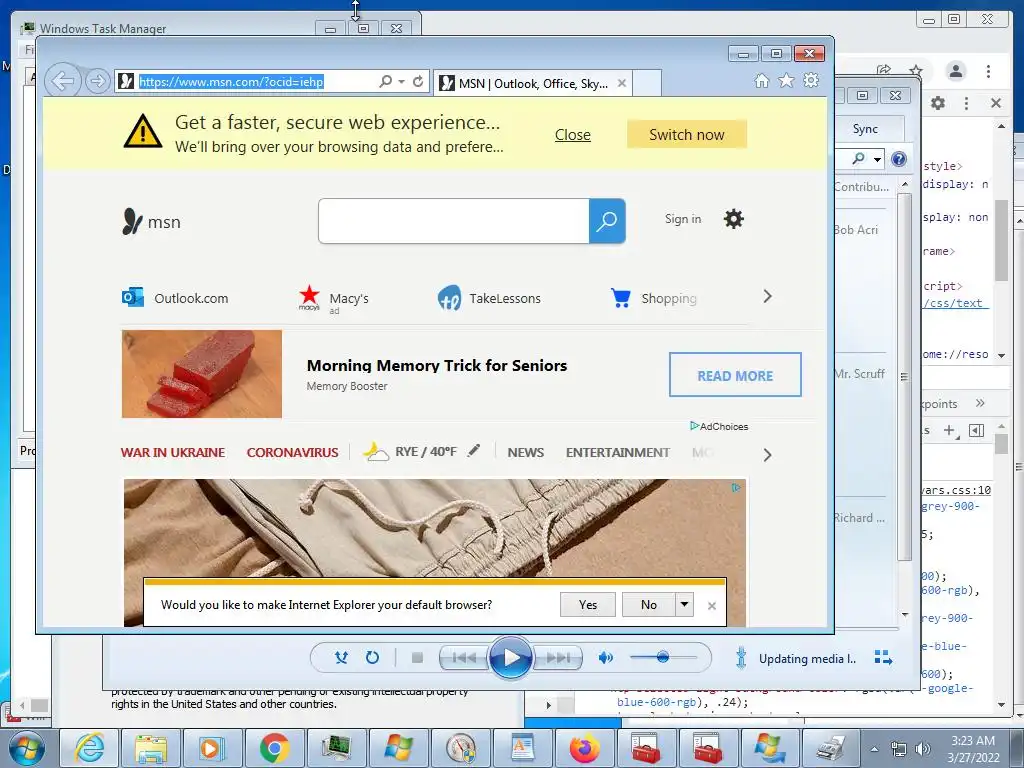This screenshot has height=768, width=1024.
Task: Select the ENTERTAINMENT category
Action: point(618,452)
